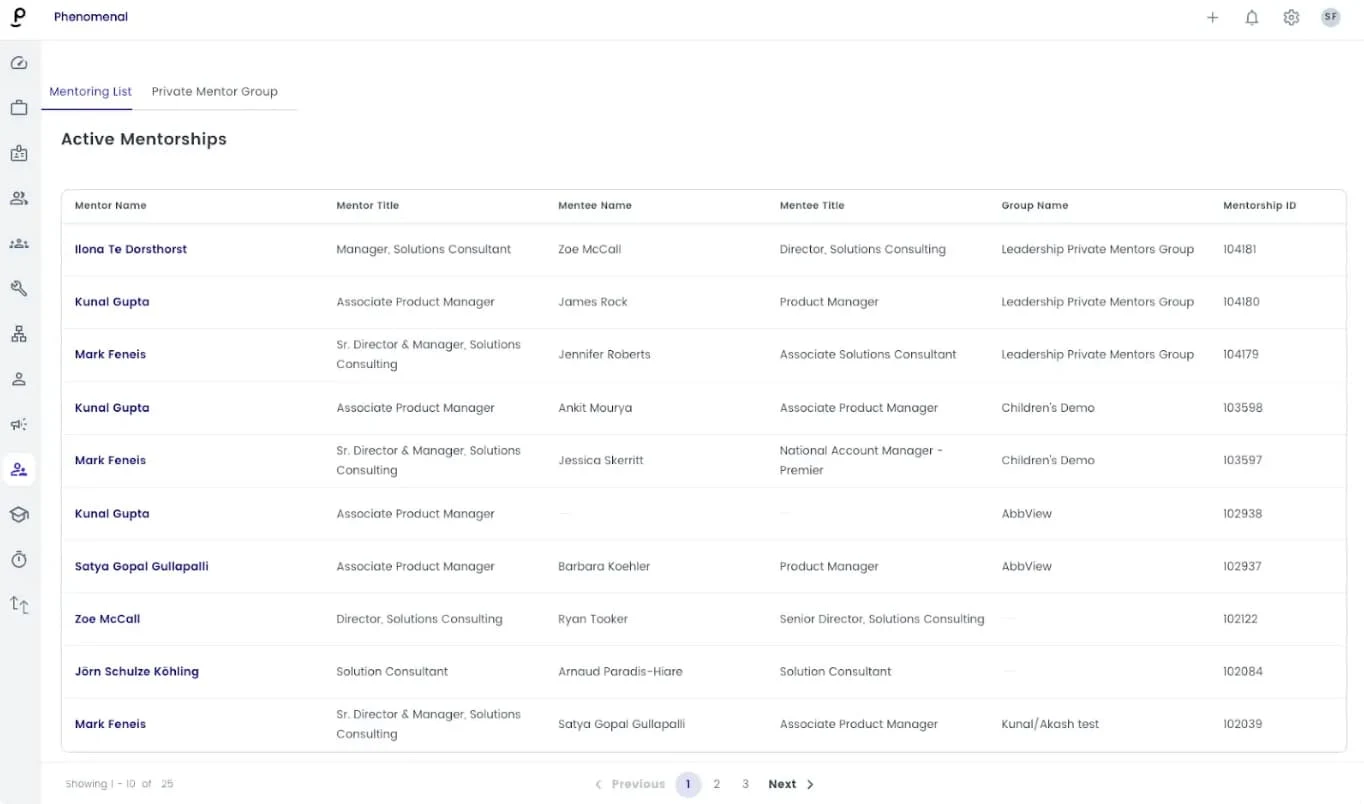Click mentee title National Account Manager - Premier
The image size is (1364, 804).
click(862, 460)
